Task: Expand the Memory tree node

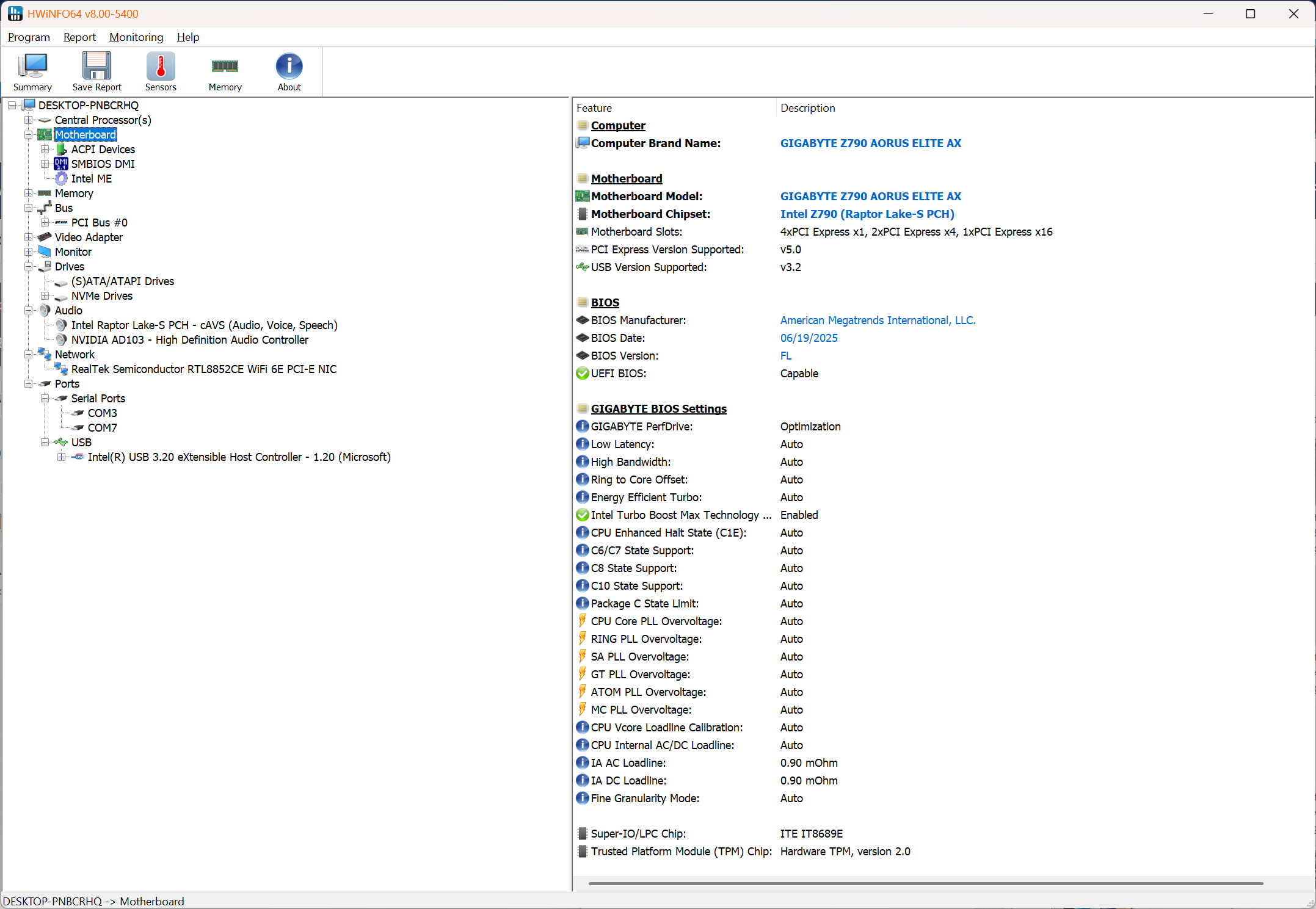Action: [x=28, y=194]
